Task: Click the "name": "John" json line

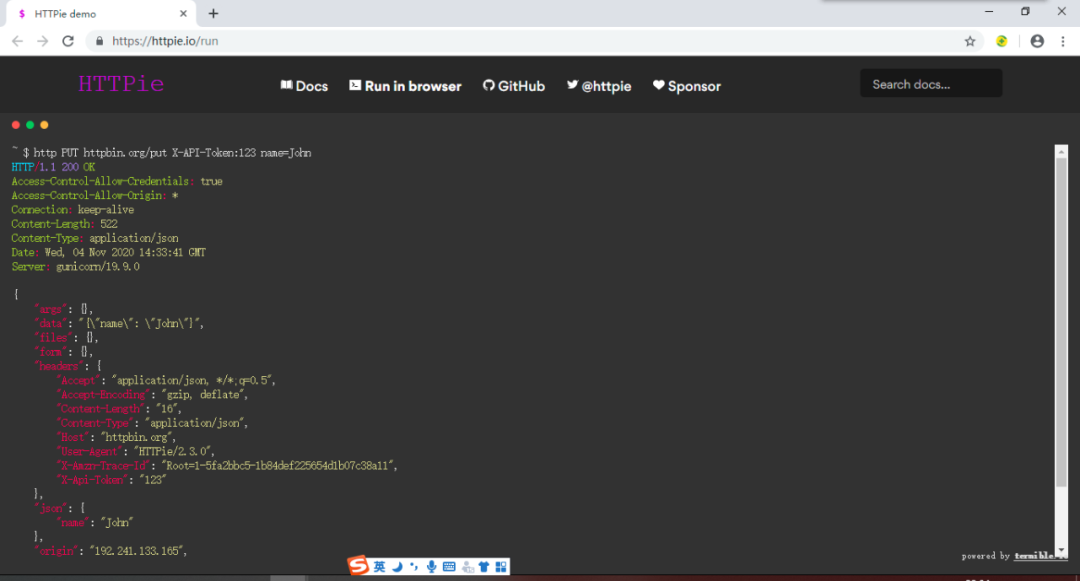Action: point(95,522)
